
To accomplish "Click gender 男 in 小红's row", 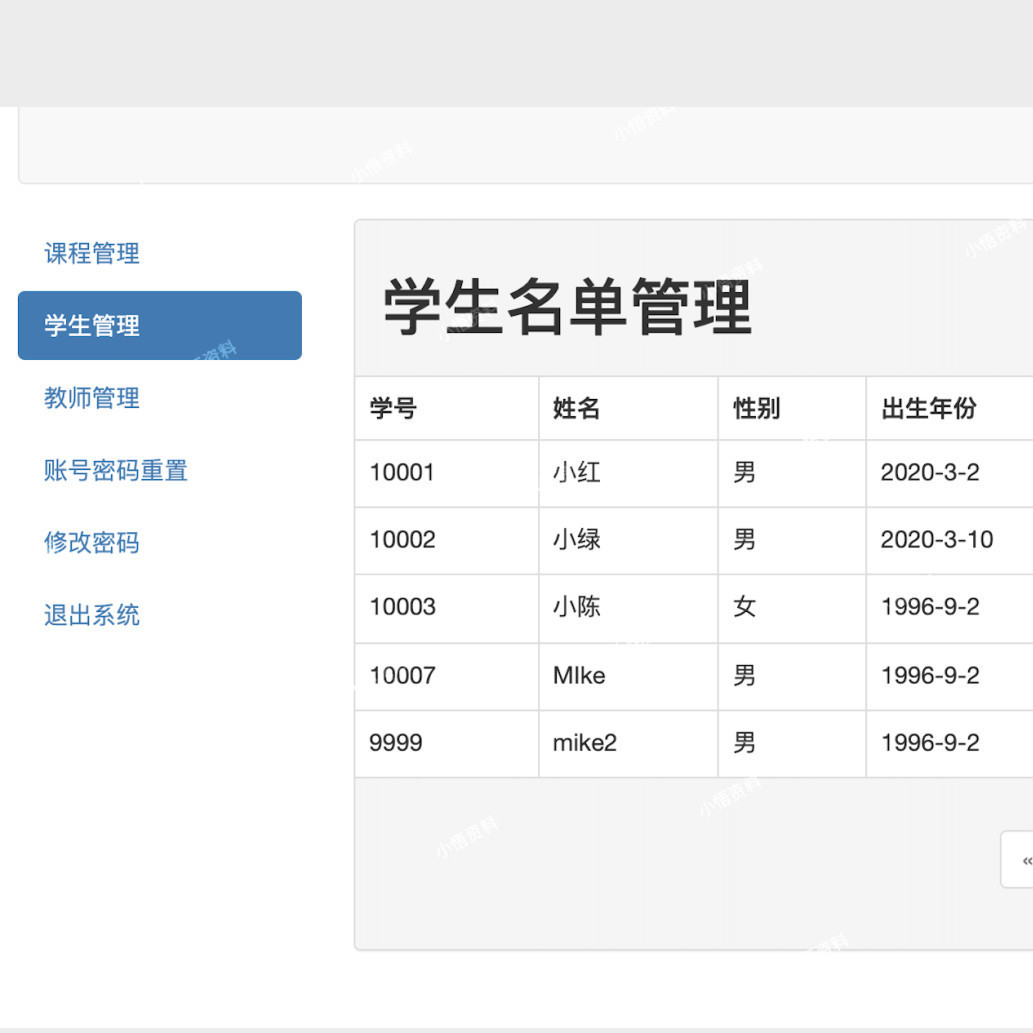I will pyautogui.click(x=792, y=473).
